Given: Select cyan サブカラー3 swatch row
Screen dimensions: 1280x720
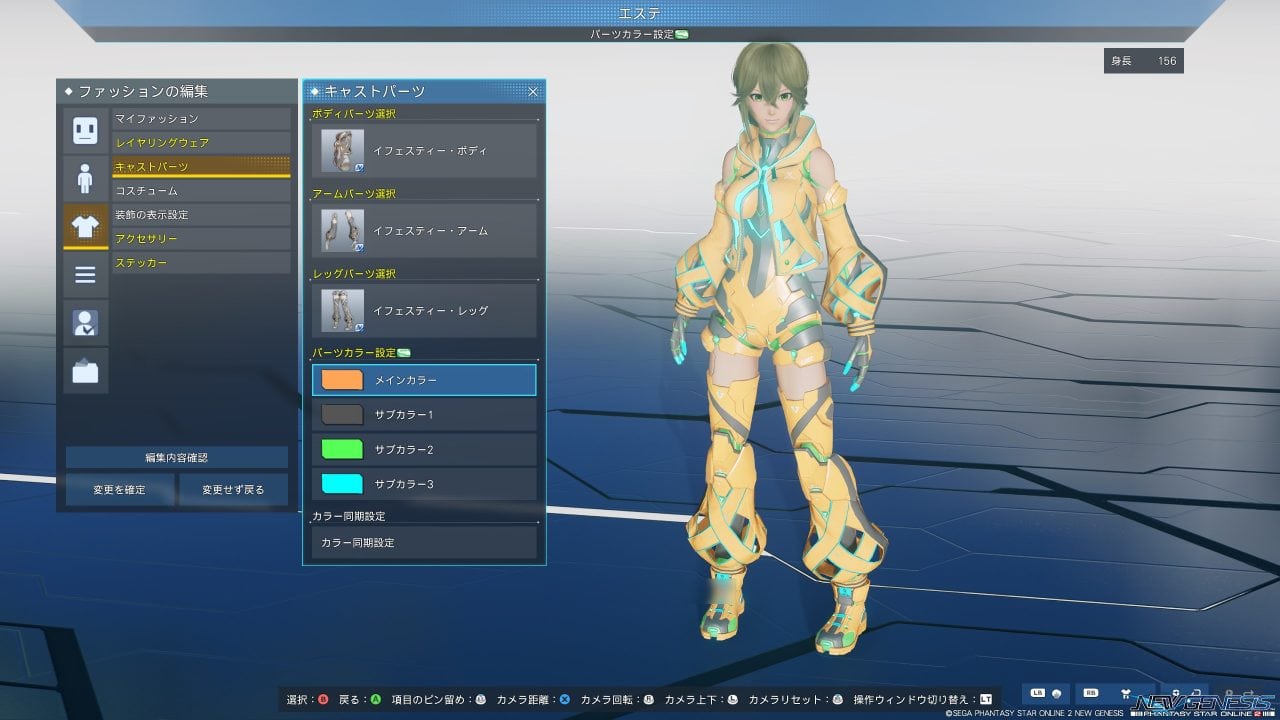Looking at the screenshot, I should point(424,484).
